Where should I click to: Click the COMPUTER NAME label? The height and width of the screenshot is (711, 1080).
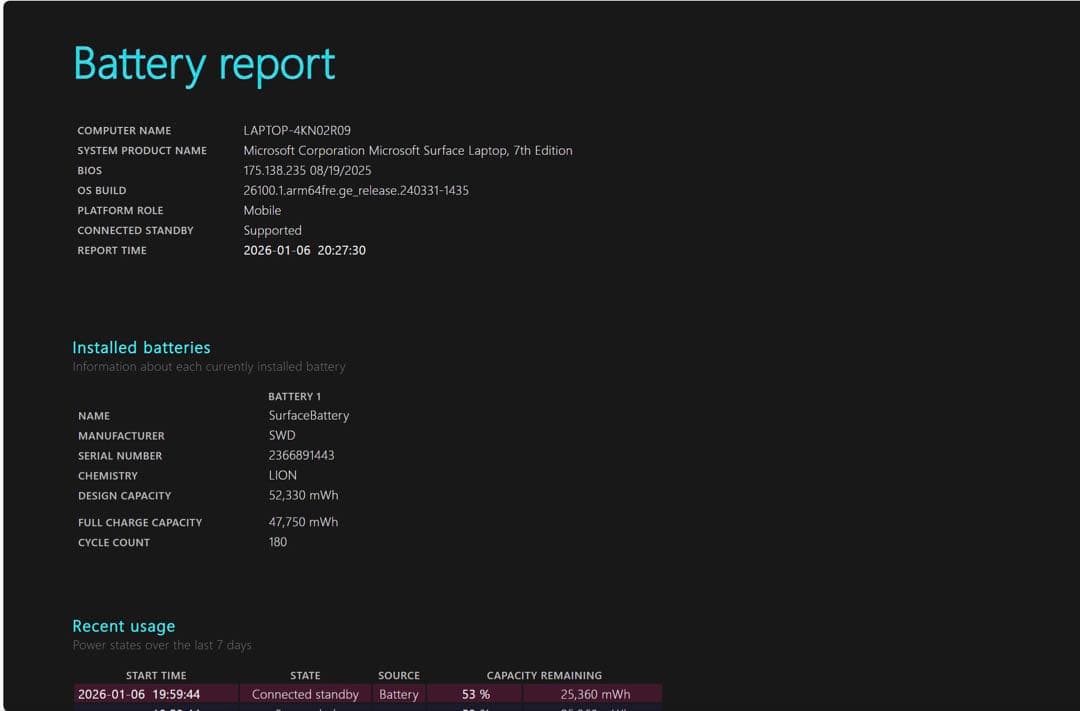[124, 130]
